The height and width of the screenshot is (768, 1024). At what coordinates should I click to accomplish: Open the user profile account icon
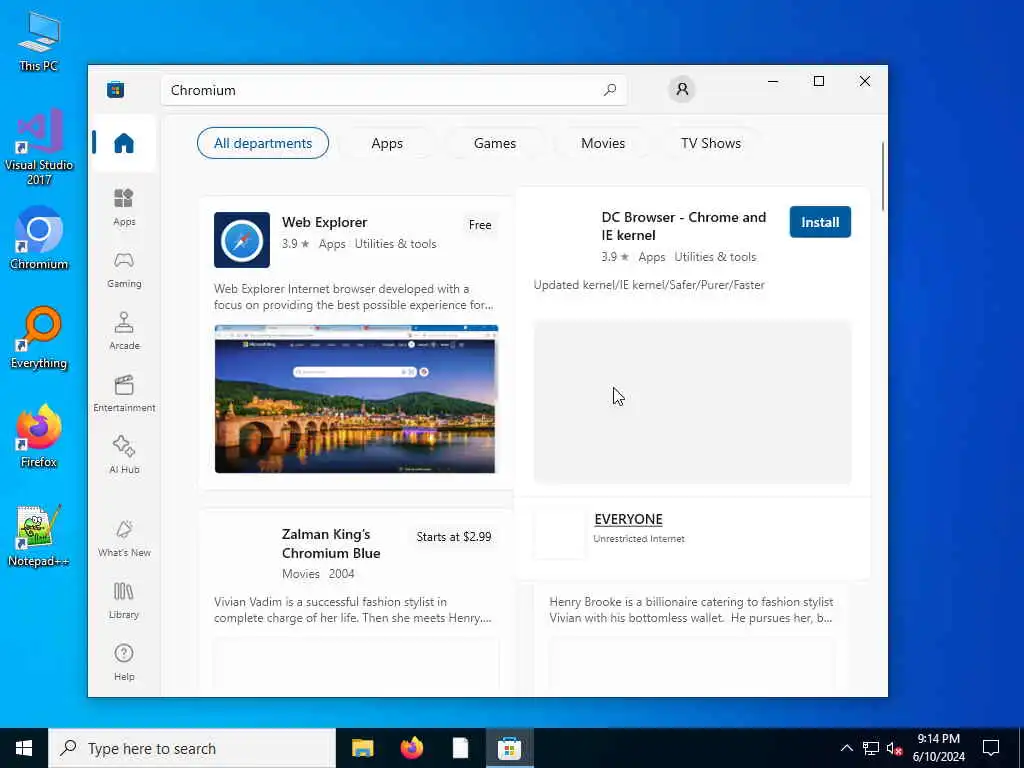pos(682,89)
